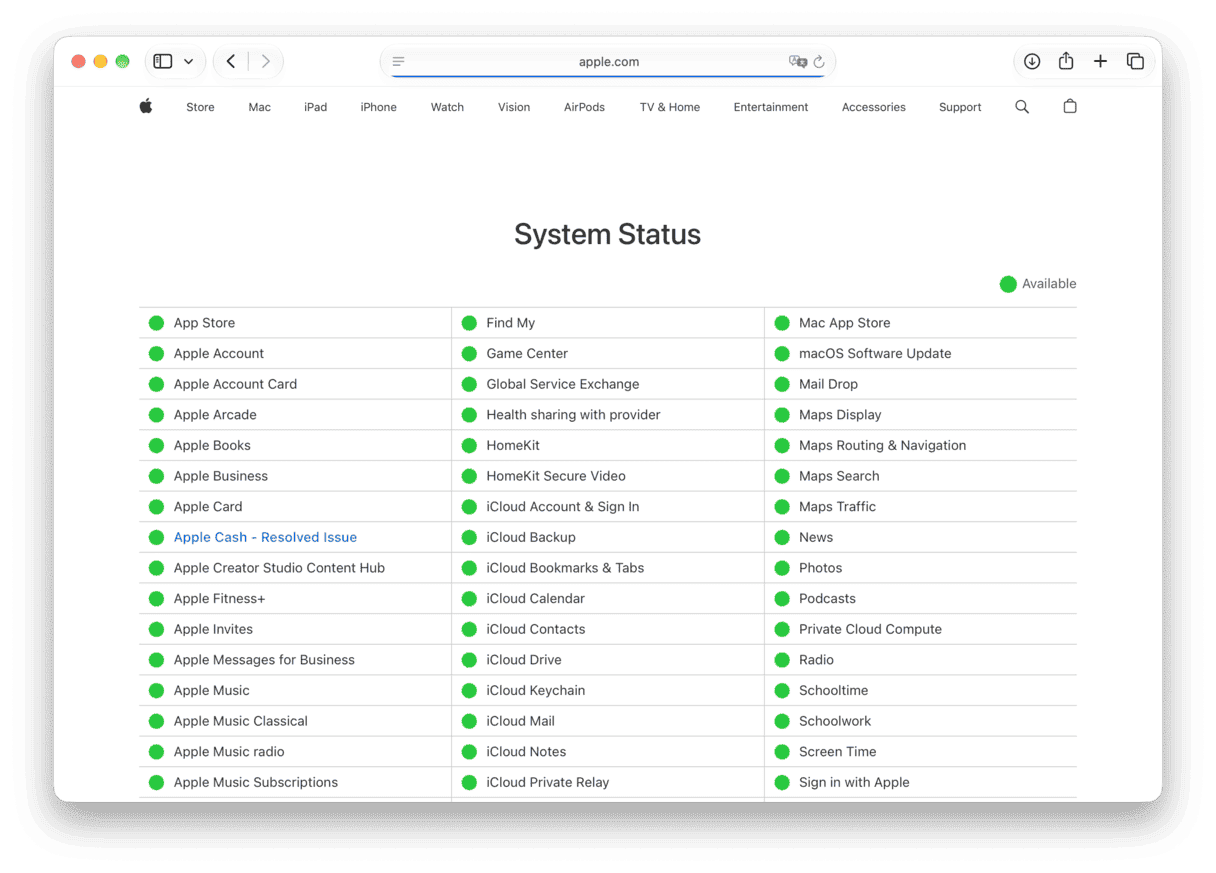Click iCloud Private Relay text
1216x873 pixels.
pos(548,783)
